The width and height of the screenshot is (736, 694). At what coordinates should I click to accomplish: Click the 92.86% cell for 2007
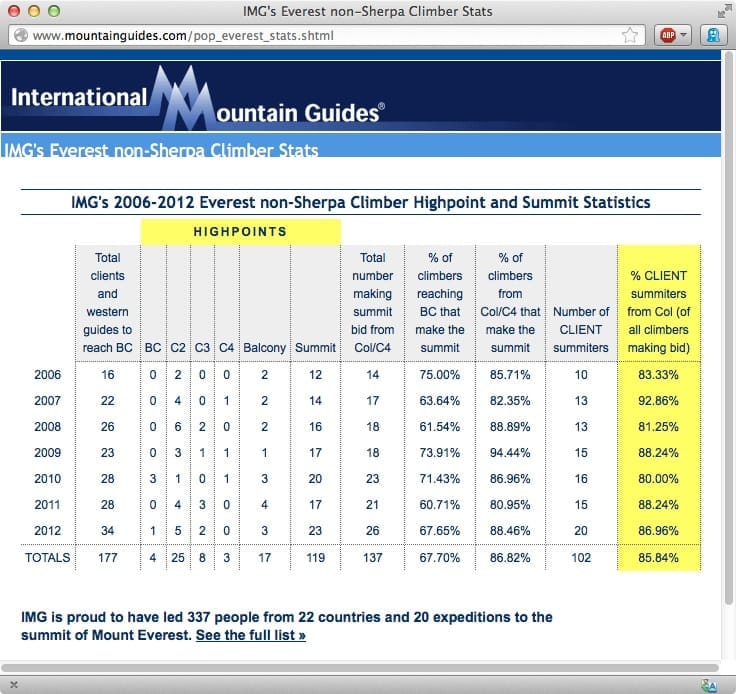click(658, 401)
